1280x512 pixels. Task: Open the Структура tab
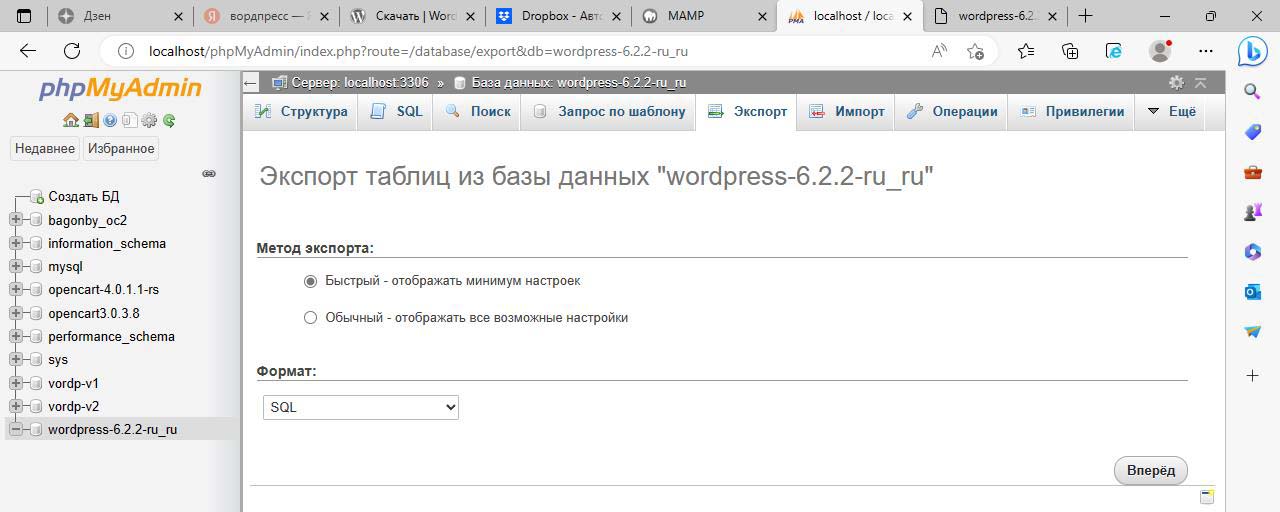pyautogui.click(x=302, y=112)
